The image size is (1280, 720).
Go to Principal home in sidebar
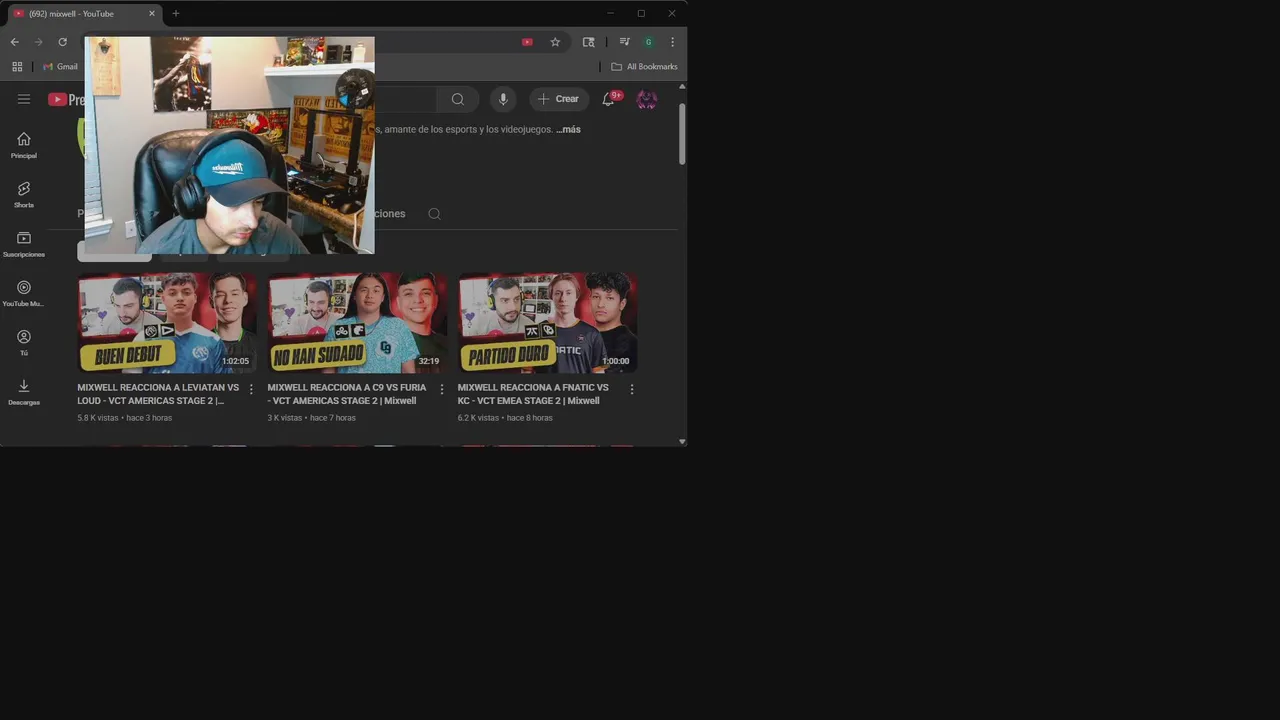24,145
